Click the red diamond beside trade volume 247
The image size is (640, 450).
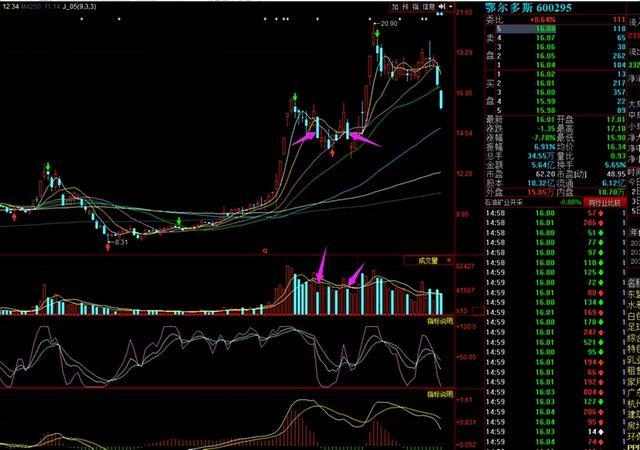(x=600, y=332)
